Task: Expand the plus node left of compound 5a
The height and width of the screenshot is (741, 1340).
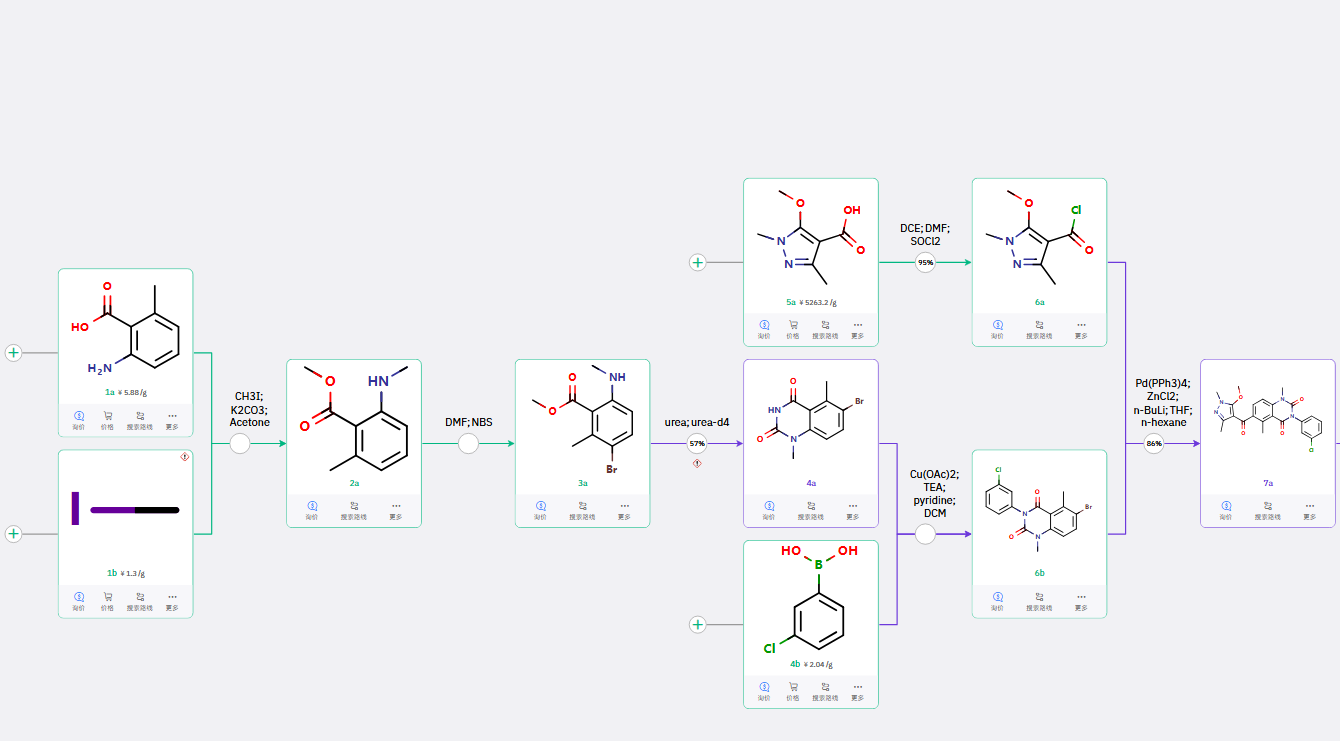Action: (698, 263)
